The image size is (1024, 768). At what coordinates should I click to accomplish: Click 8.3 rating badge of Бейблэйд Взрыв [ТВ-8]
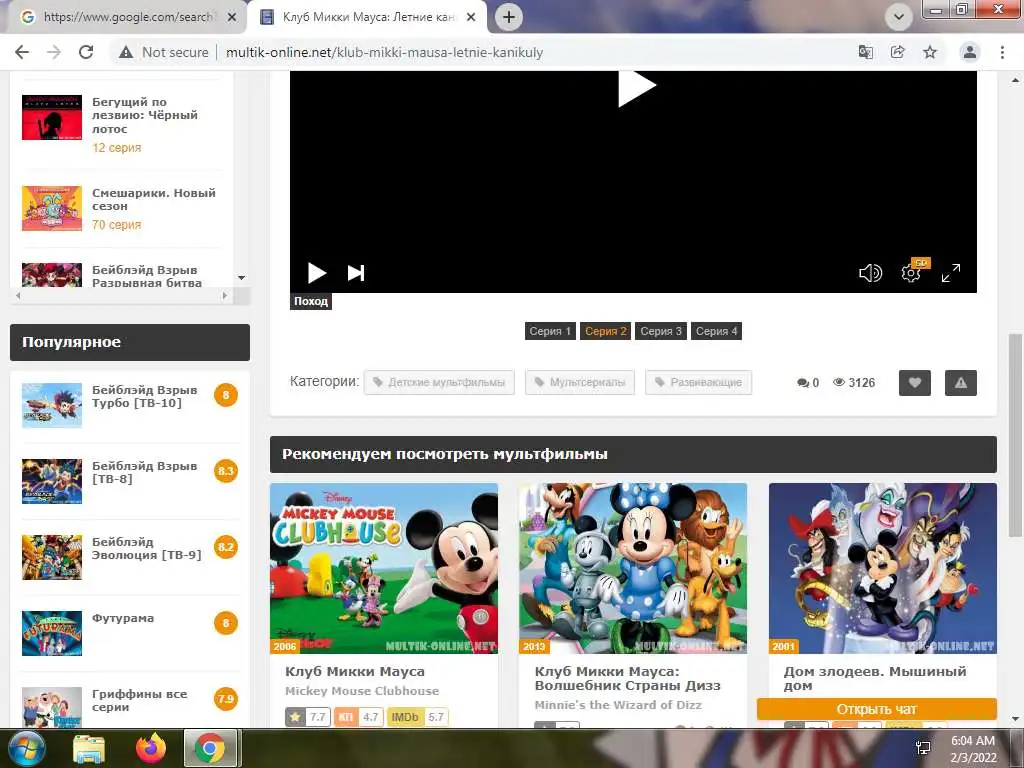(226, 471)
